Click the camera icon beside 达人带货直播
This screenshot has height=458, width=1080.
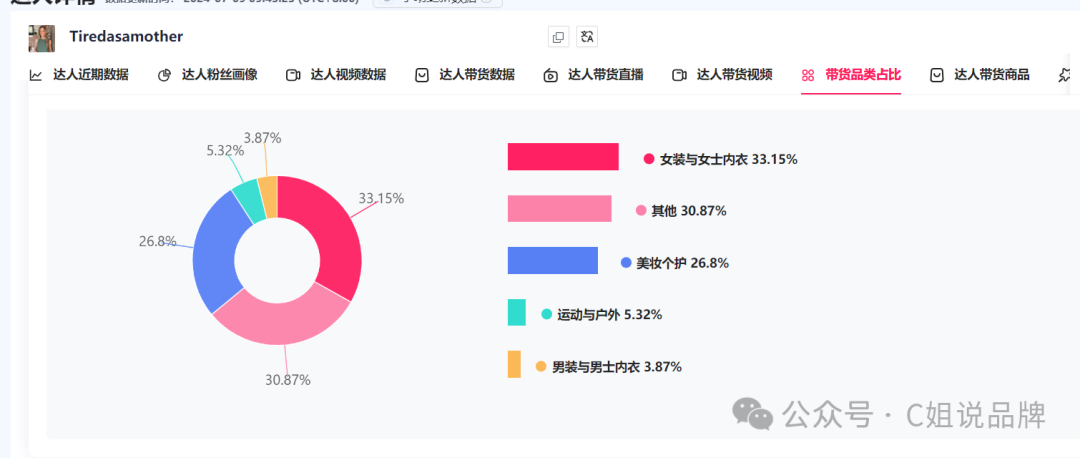[550, 75]
